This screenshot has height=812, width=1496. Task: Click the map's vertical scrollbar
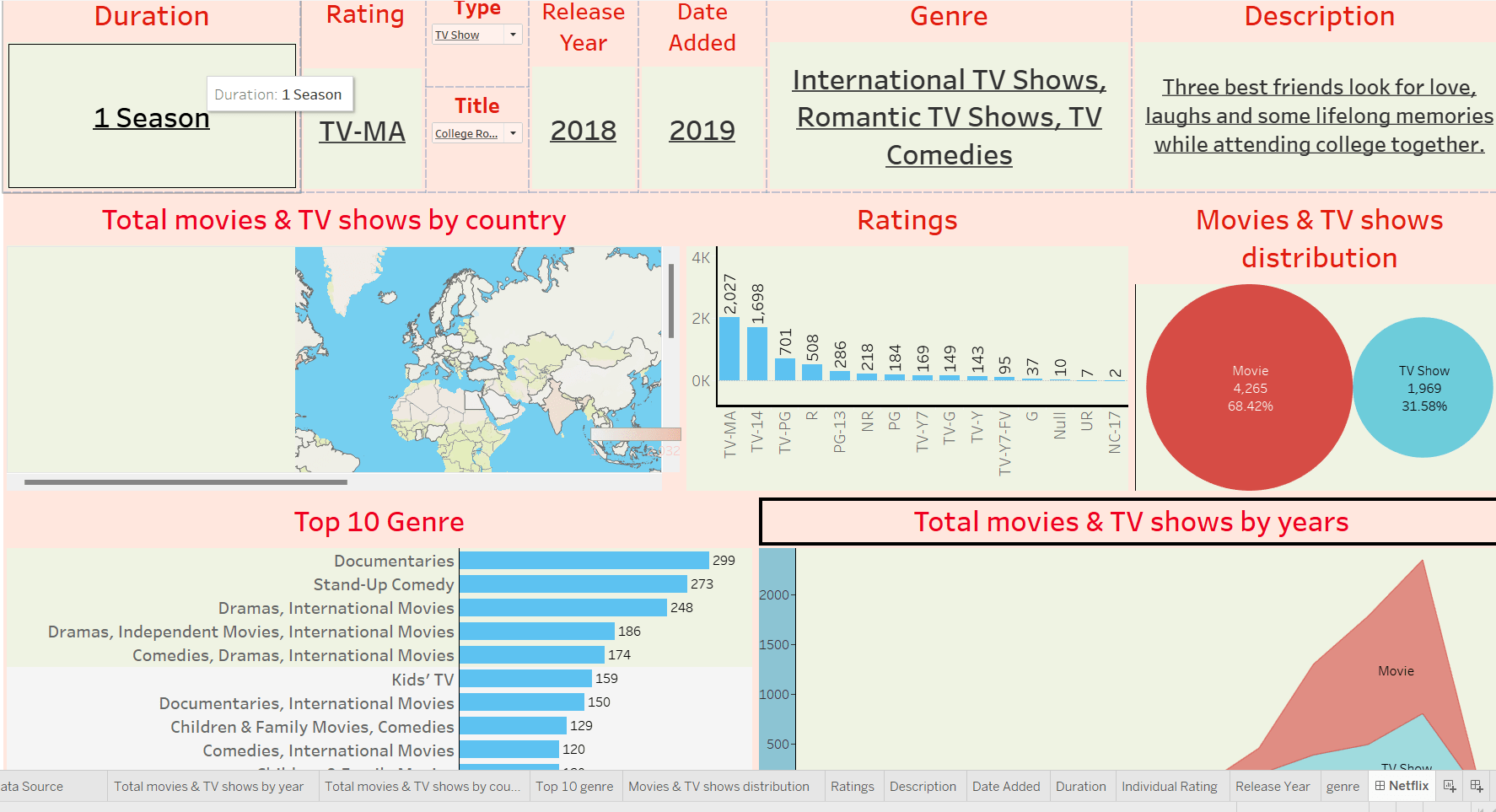tap(671, 300)
